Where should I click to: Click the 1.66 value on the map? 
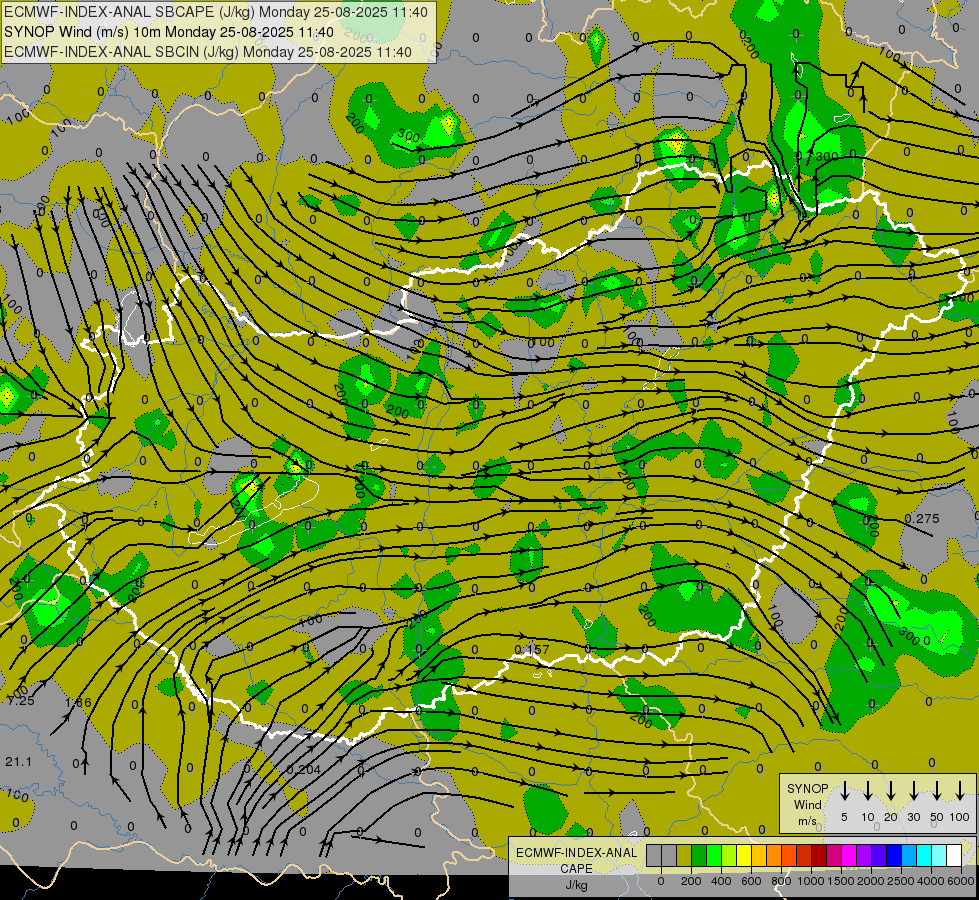coord(78,703)
